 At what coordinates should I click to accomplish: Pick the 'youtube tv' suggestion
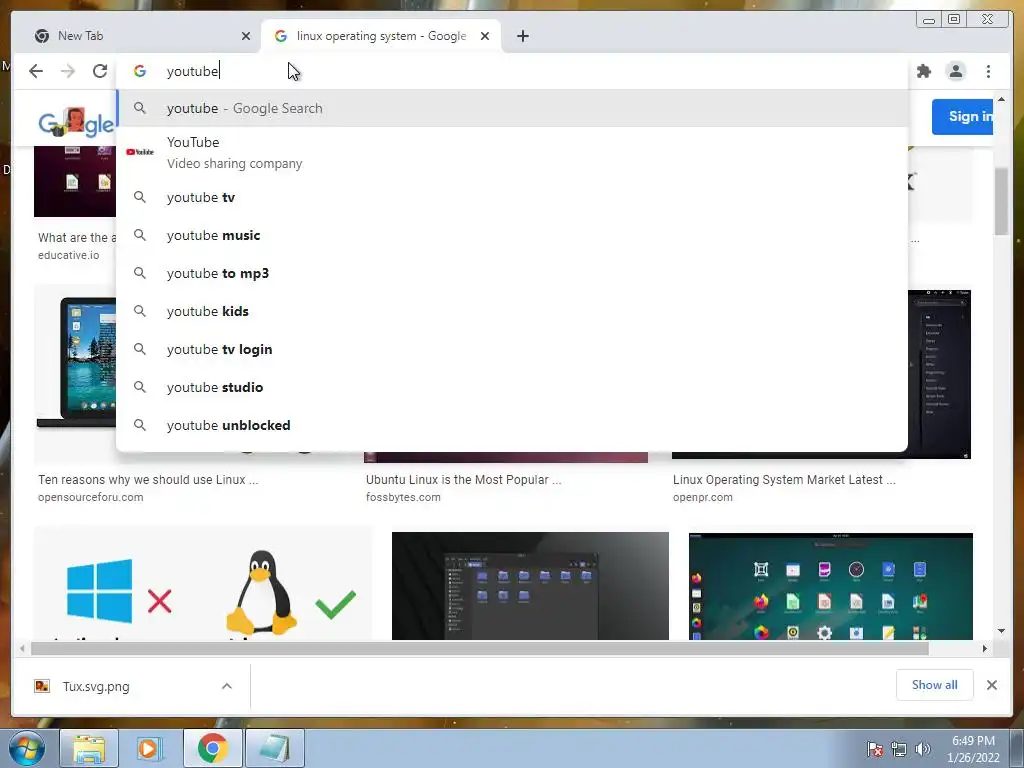coord(512,197)
